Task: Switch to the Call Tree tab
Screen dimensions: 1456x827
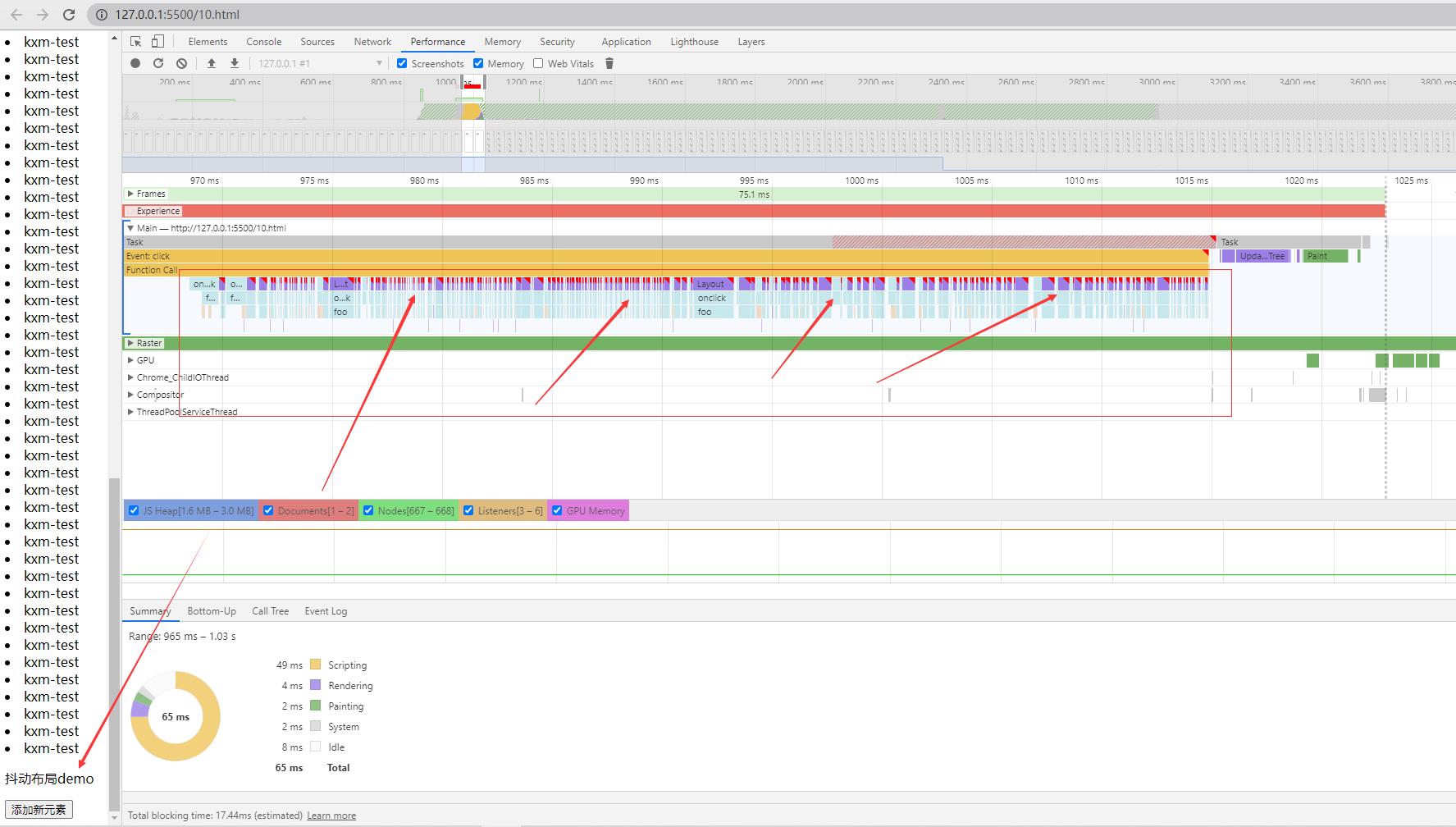Action: point(271,611)
